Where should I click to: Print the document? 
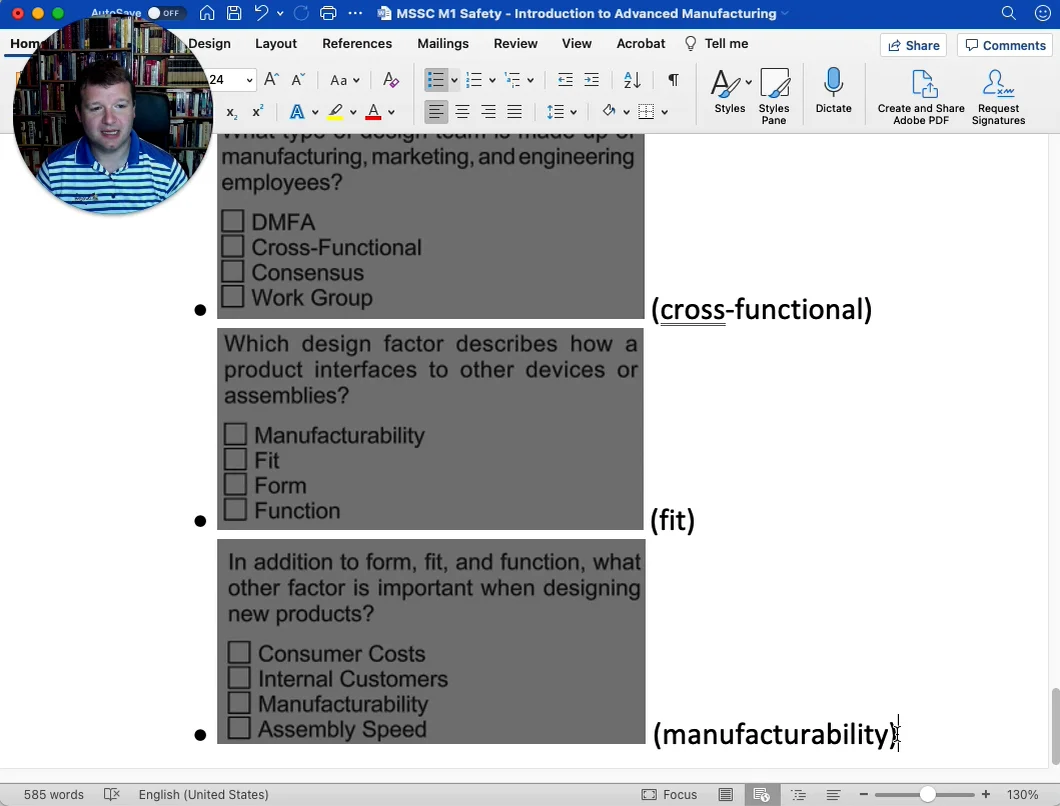click(328, 13)
